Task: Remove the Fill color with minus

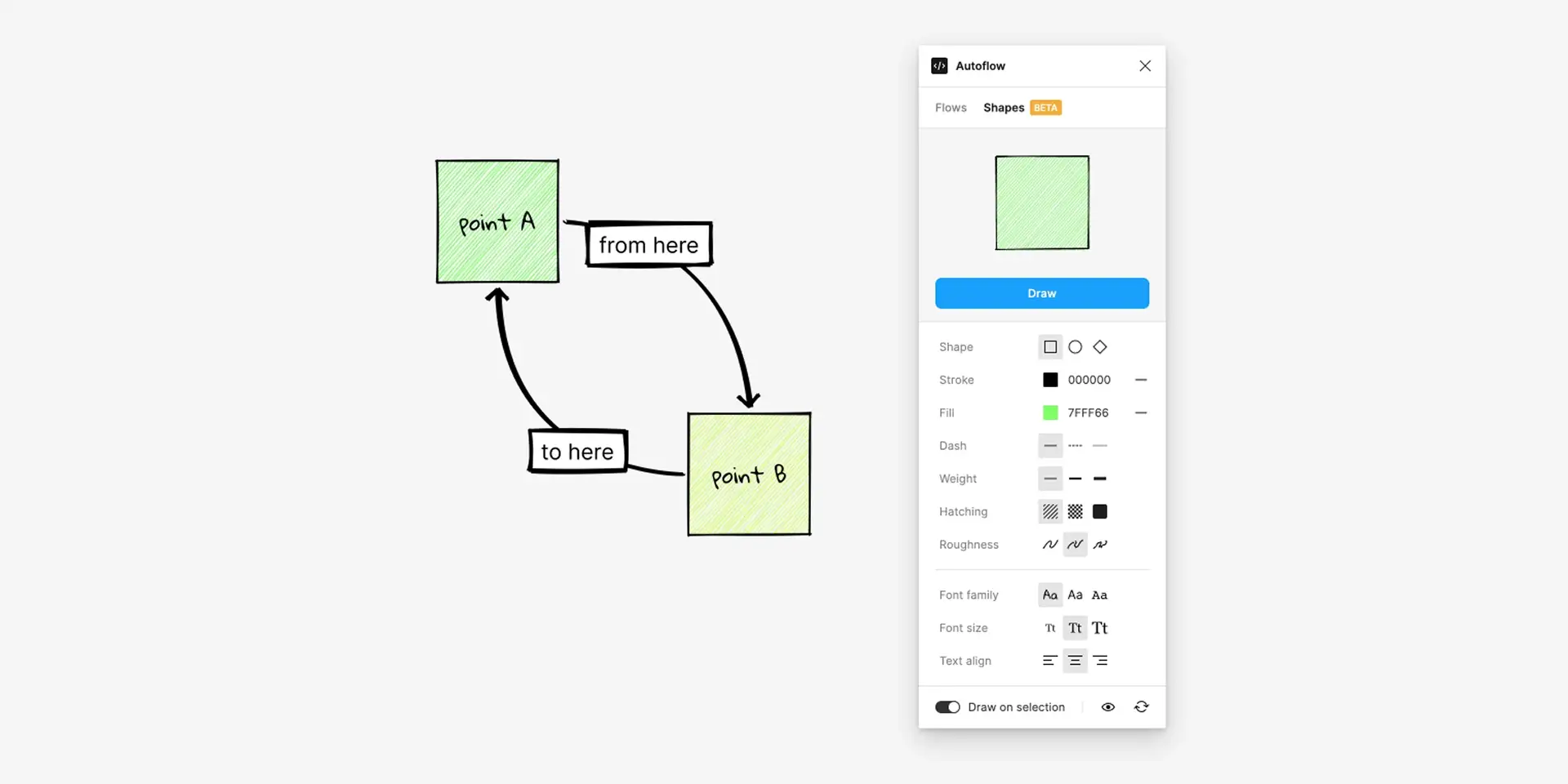Action: [1142, 413]
